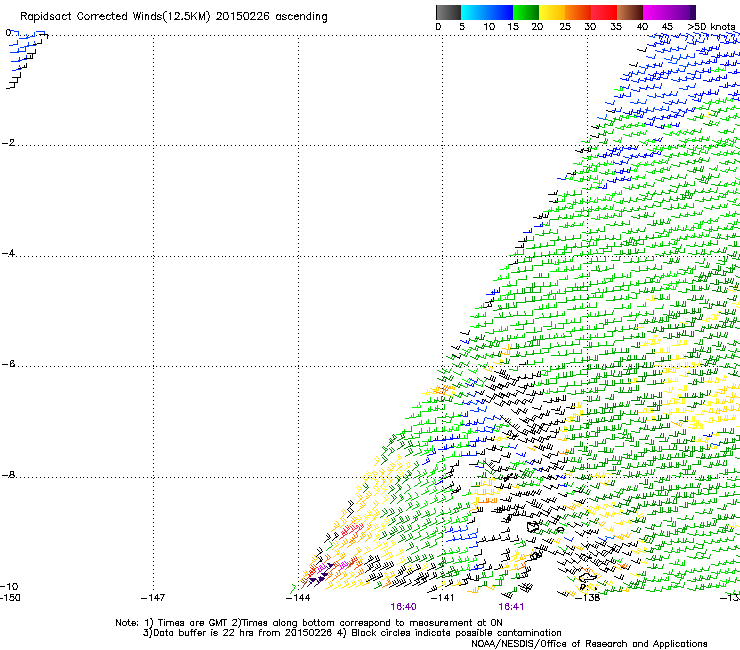Click the NOAA/NESDIS credit line
Viewport: 740px width, 650px height.
pyautogui.click(x=589, y=644)
